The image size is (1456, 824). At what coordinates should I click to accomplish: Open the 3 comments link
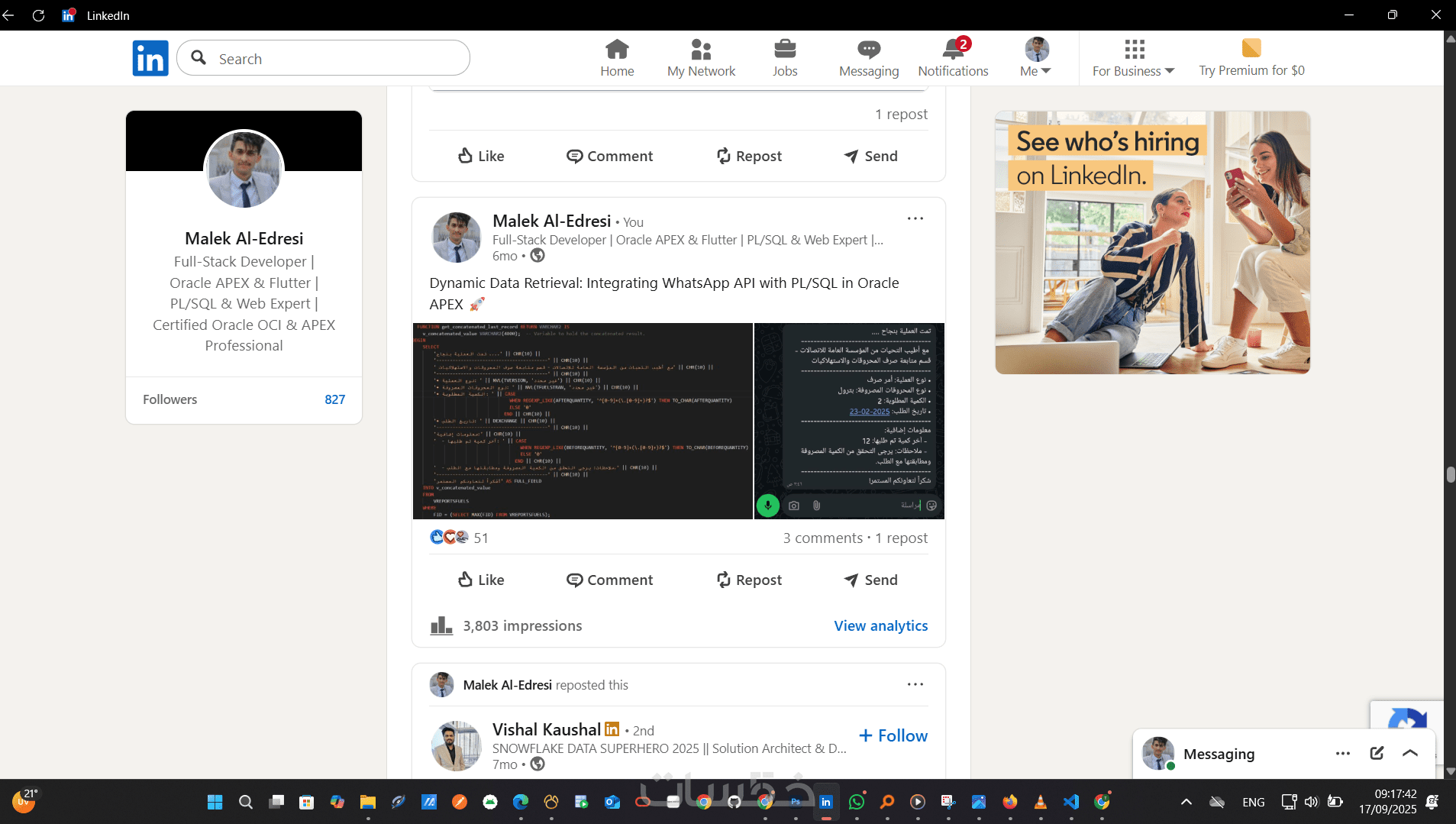point(822,538)
